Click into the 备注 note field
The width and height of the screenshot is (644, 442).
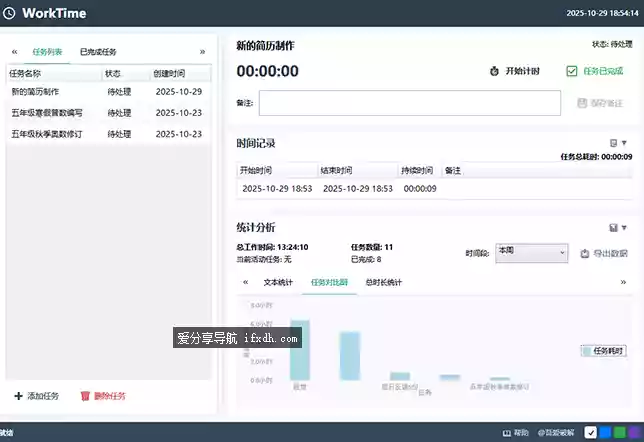pyautogui.click(x=409, y=103)
